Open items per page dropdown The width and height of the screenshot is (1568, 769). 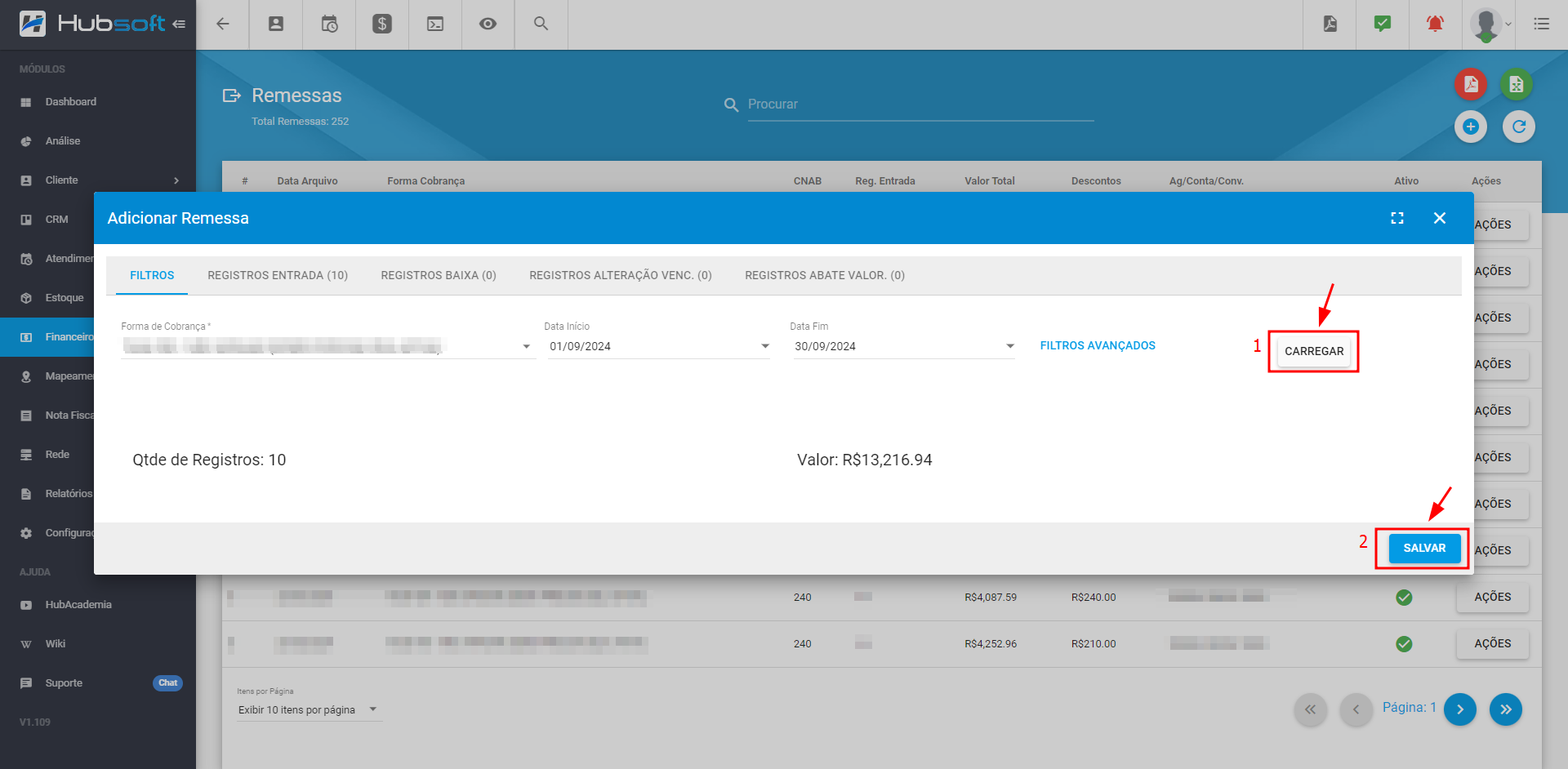click(x=309, y=709)
